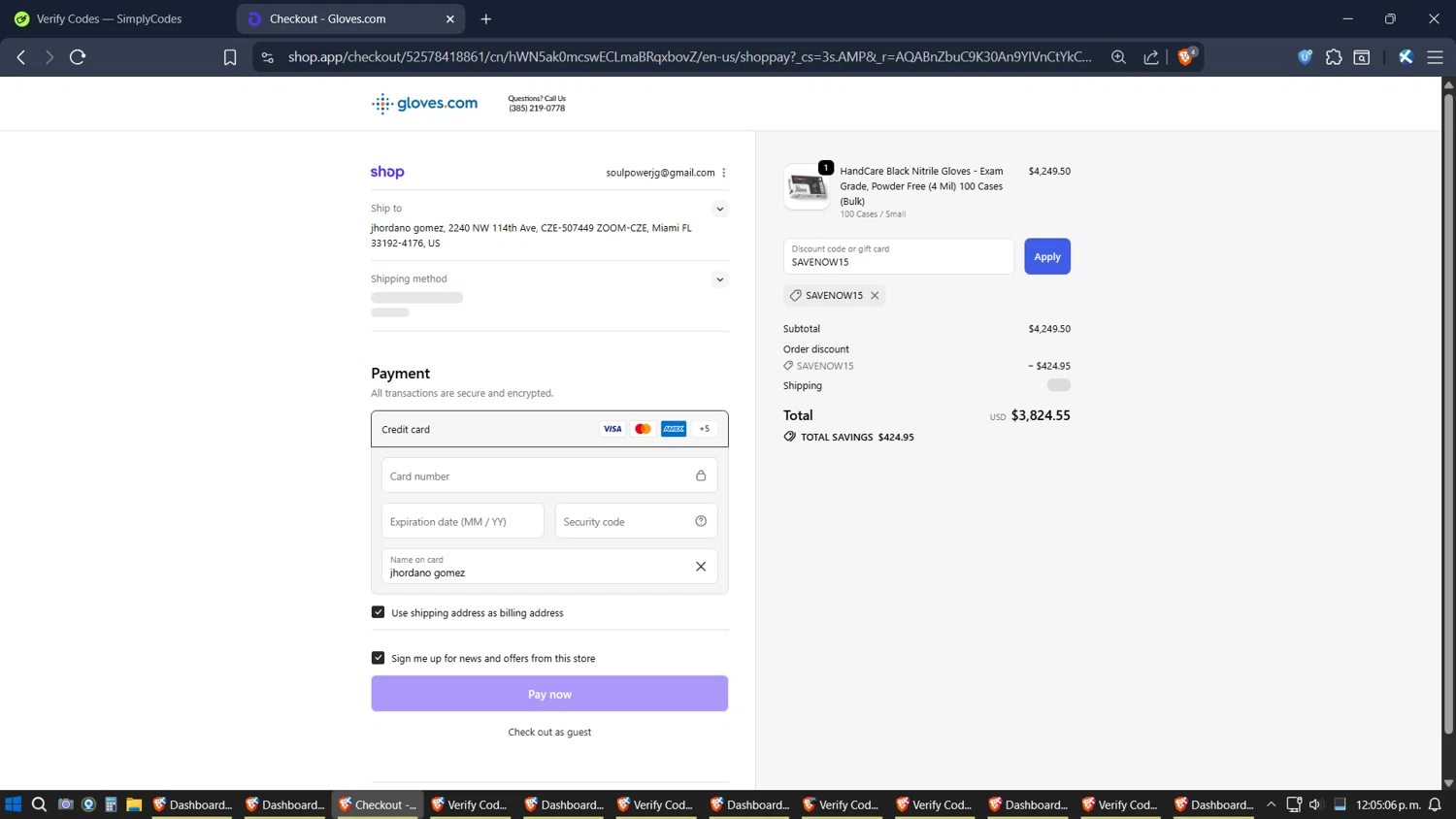Reload the checkout page
The width and height of the screenshot is (1456, 819).
pos(78,57)
